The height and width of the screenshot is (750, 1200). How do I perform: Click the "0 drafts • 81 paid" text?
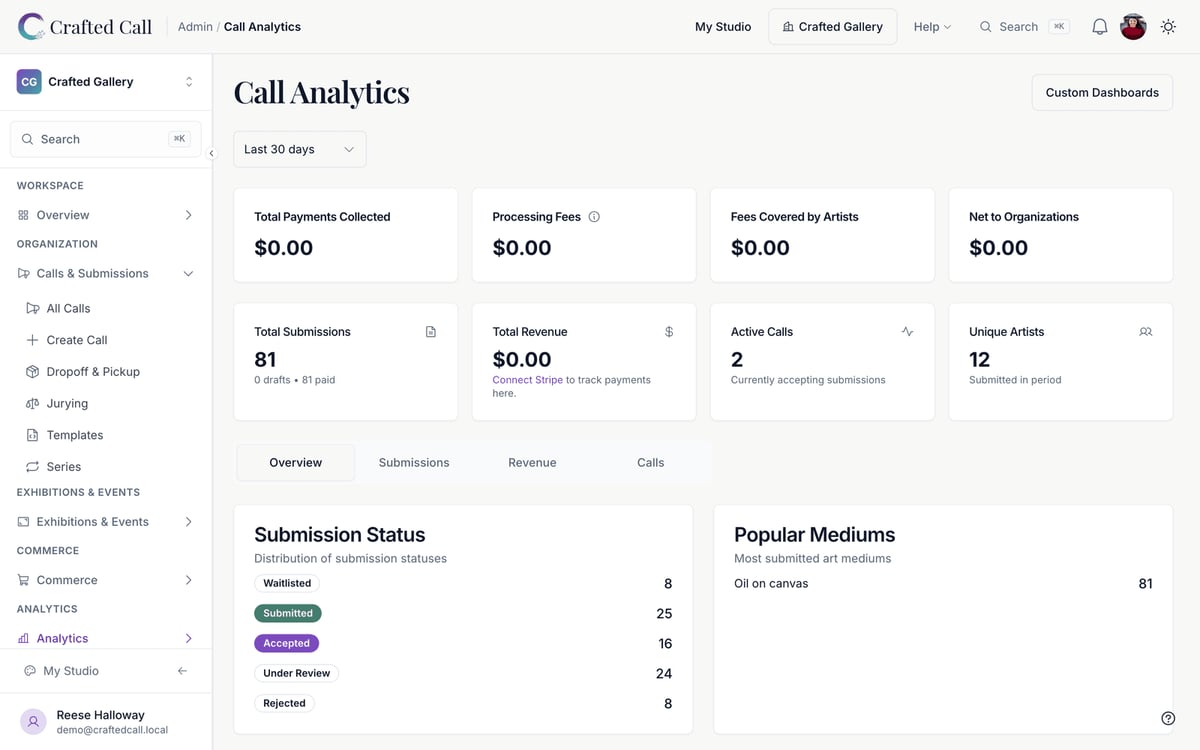click(x=295, y=380)
